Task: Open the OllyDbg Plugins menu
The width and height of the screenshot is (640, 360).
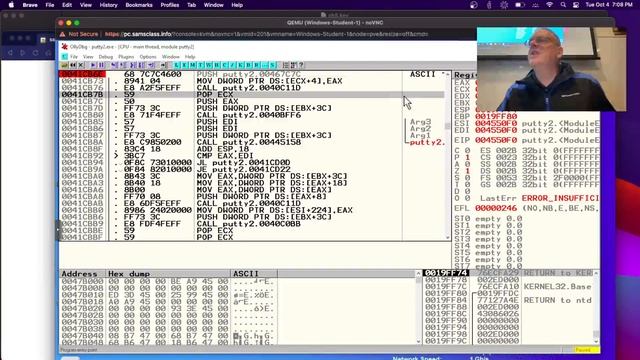Action: click(x=126, y=57)
